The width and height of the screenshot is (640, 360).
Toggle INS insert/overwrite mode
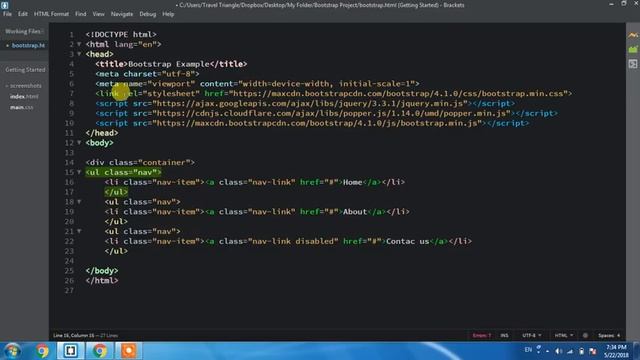click(504, 336)
